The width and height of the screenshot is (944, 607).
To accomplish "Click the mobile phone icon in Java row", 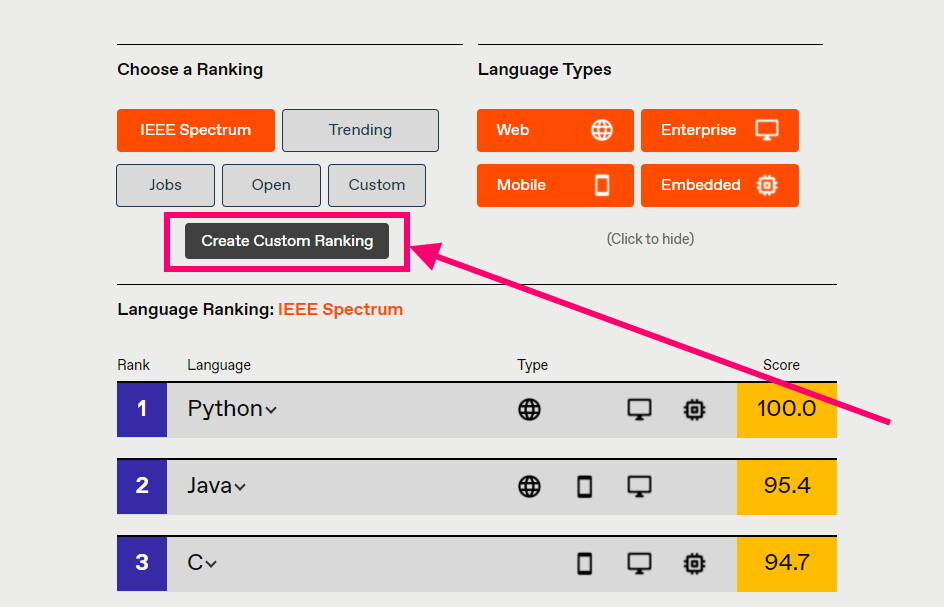I will 585,486.
